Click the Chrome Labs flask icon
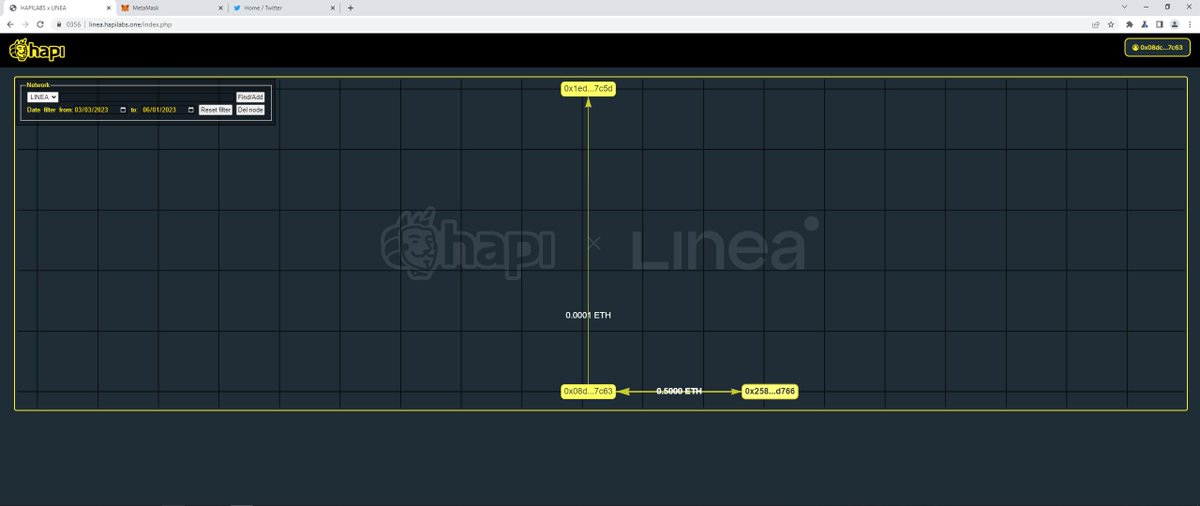The height and width of the screenshot is (506, 1200). (1145, 24)
